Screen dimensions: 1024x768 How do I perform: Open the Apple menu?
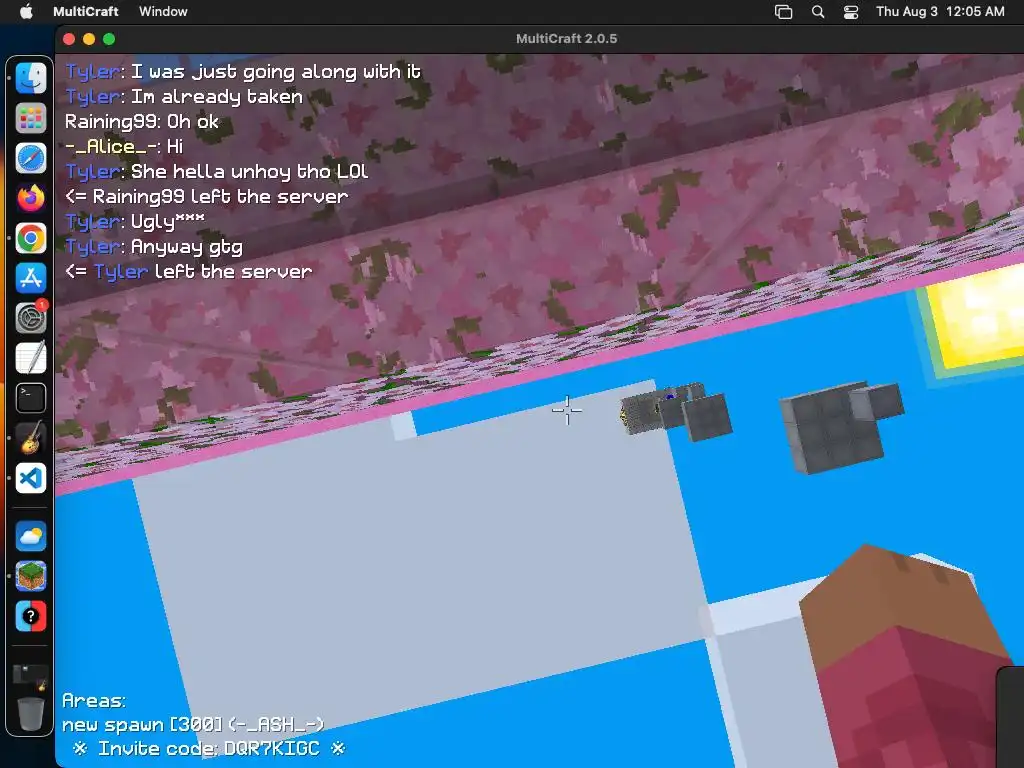(26, 12)
